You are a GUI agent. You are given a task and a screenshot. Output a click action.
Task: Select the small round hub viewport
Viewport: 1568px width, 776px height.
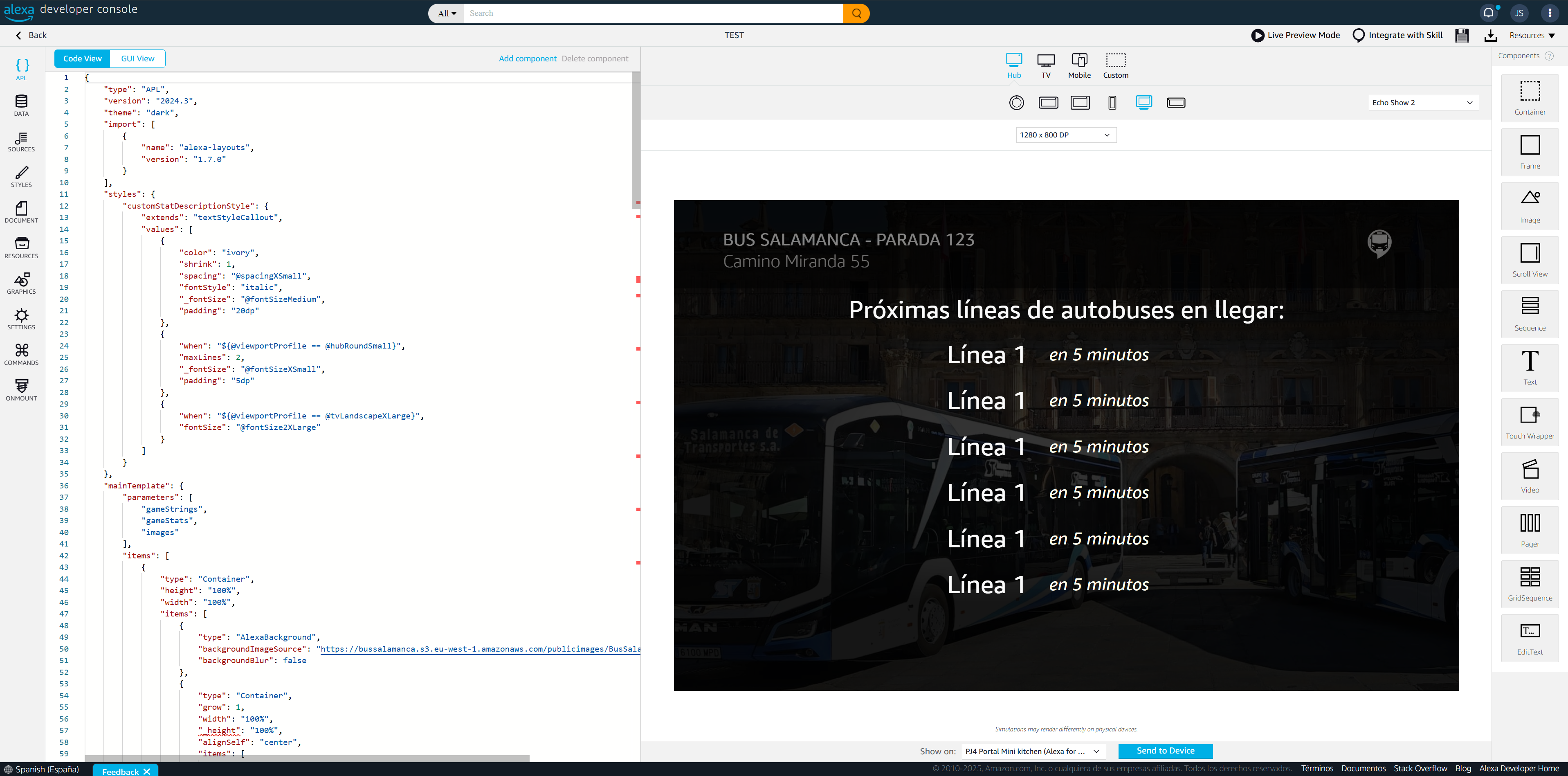point(1016,102)
